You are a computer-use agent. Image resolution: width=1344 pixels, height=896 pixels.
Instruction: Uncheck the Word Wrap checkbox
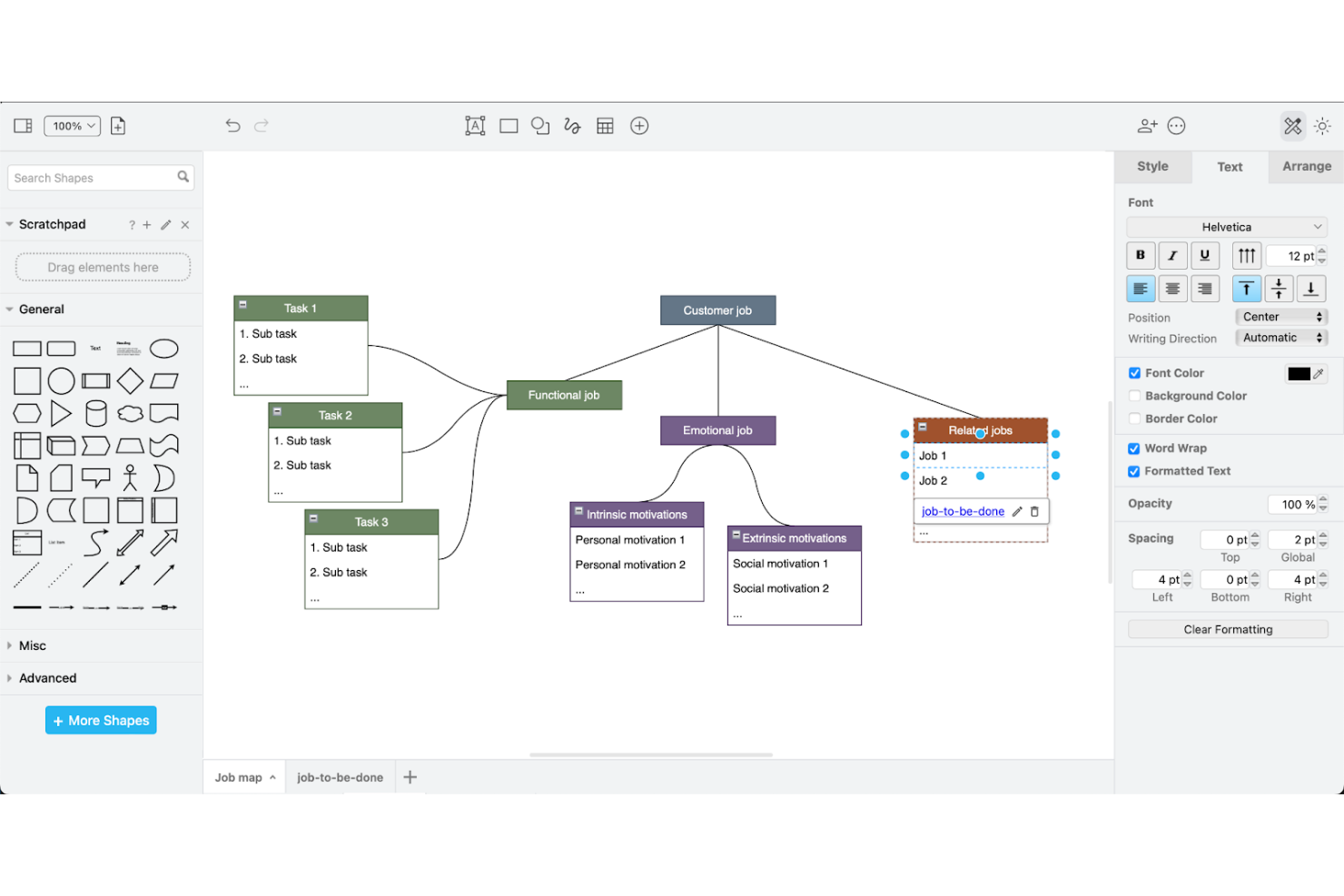[1134, 448]
